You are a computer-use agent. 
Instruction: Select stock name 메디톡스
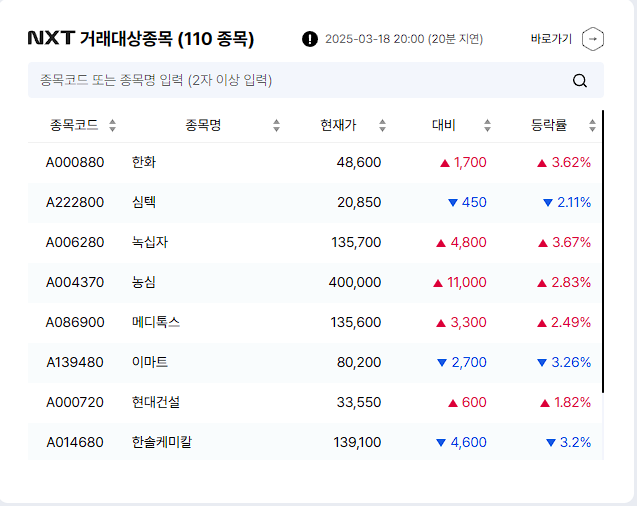point(156,322)
